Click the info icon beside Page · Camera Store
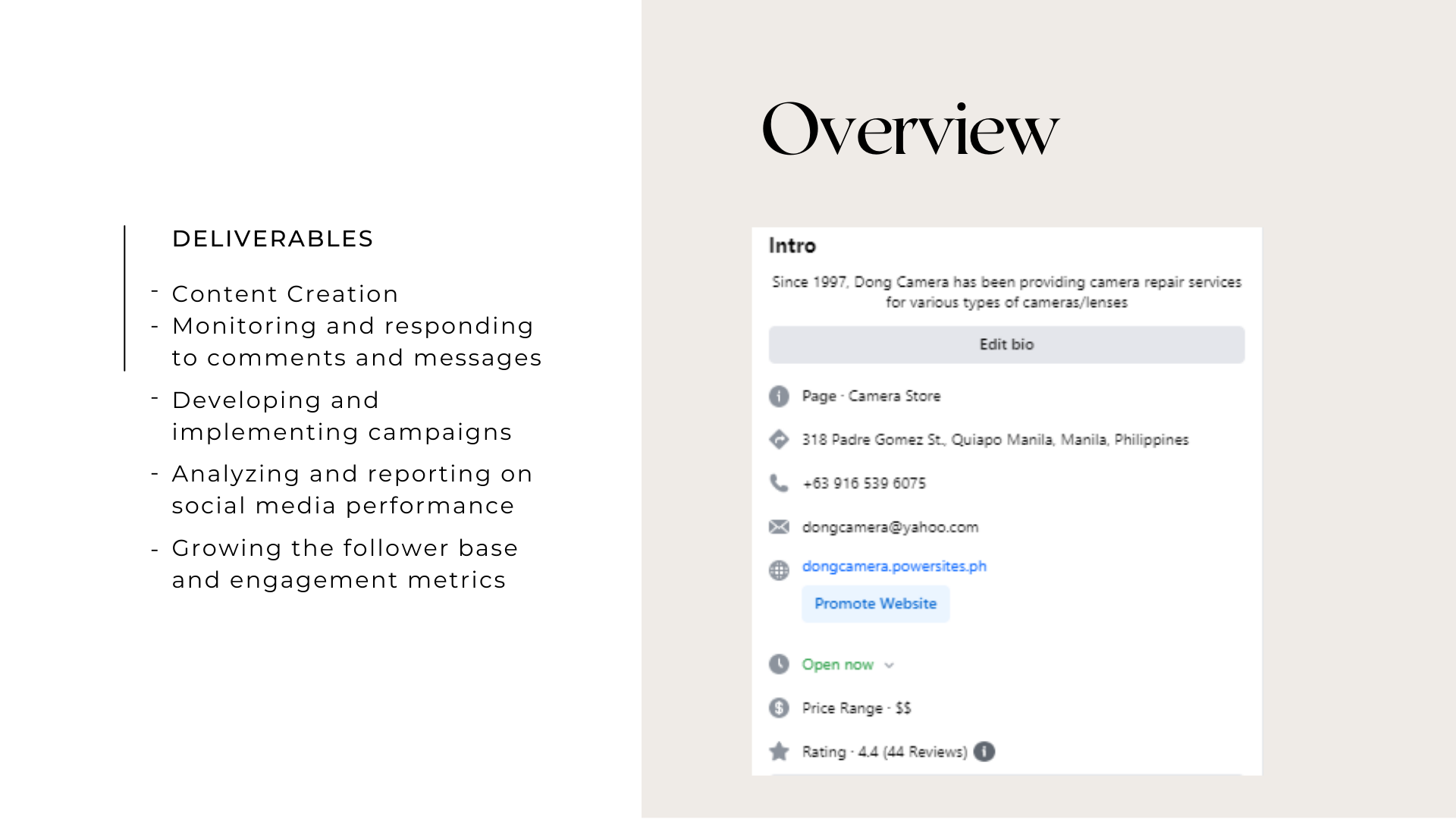1456x819 pixels. pyautogui.click(x=779, y=397)
